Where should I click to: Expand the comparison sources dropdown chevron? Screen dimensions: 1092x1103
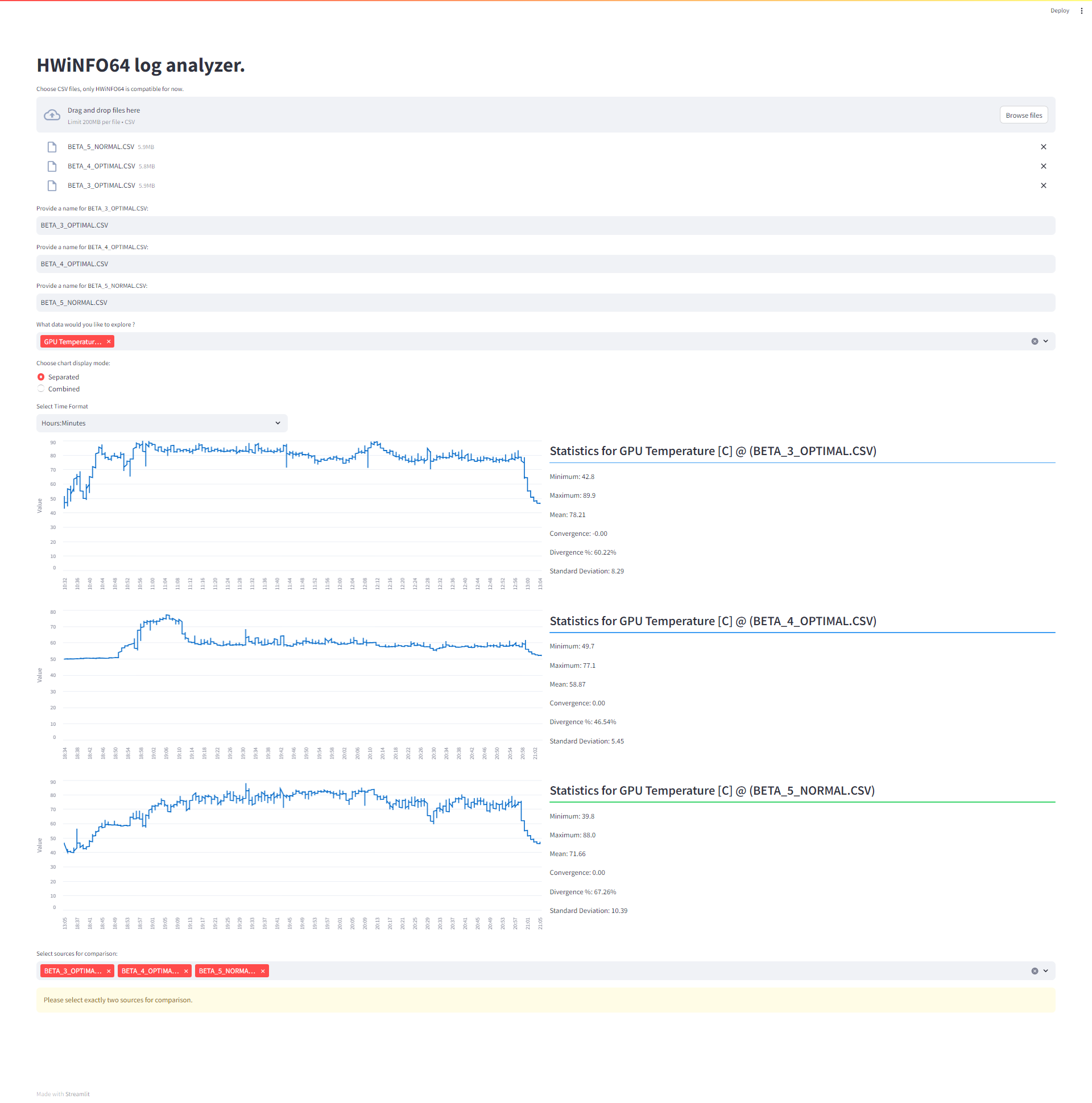coord(1045,970)
